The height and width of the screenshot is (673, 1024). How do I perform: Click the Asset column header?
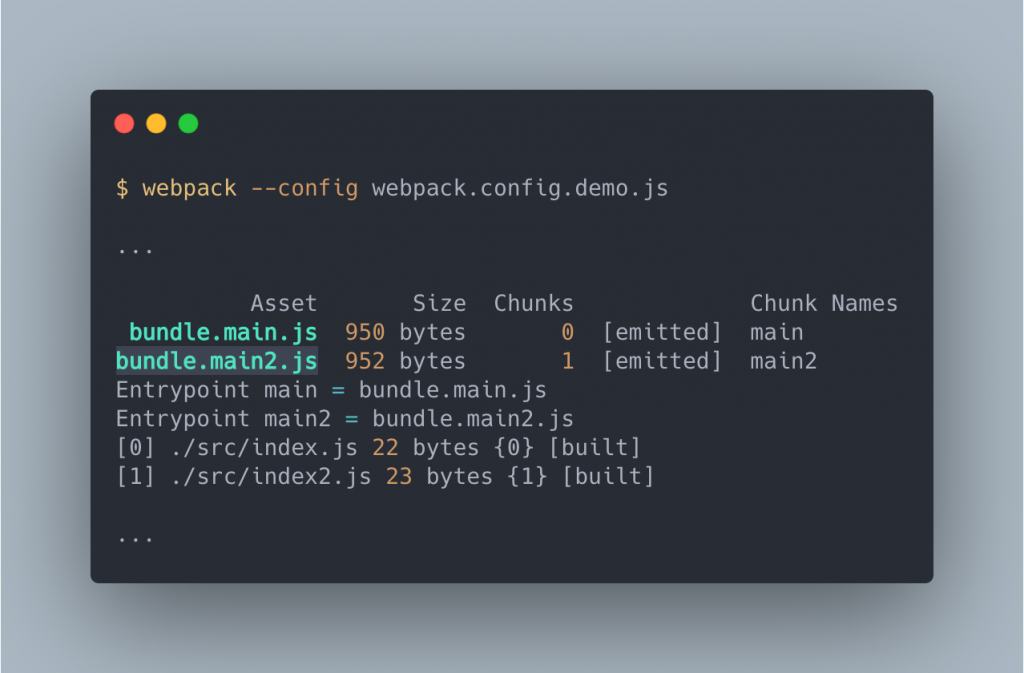point(283,304)
